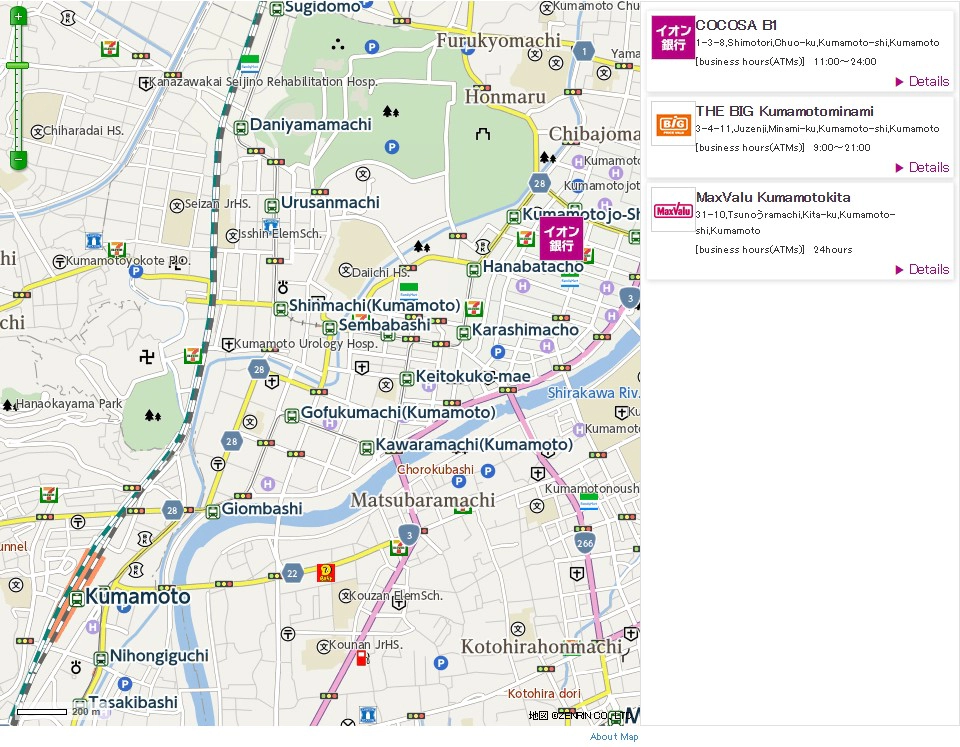Viewport: 960px width, 747px height.
Task: Select COCOSA B1 location title
Action: [x=736, y=25]
